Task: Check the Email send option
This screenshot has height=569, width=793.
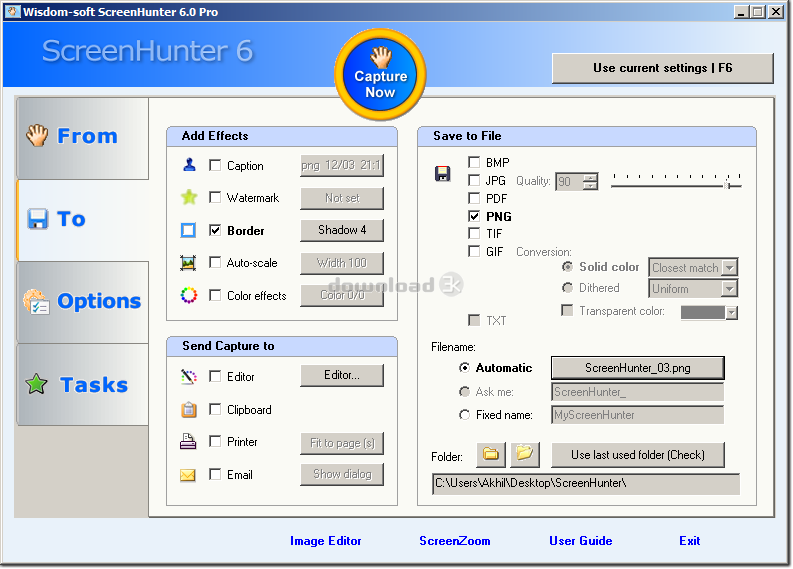Action: tap(215, 474)
